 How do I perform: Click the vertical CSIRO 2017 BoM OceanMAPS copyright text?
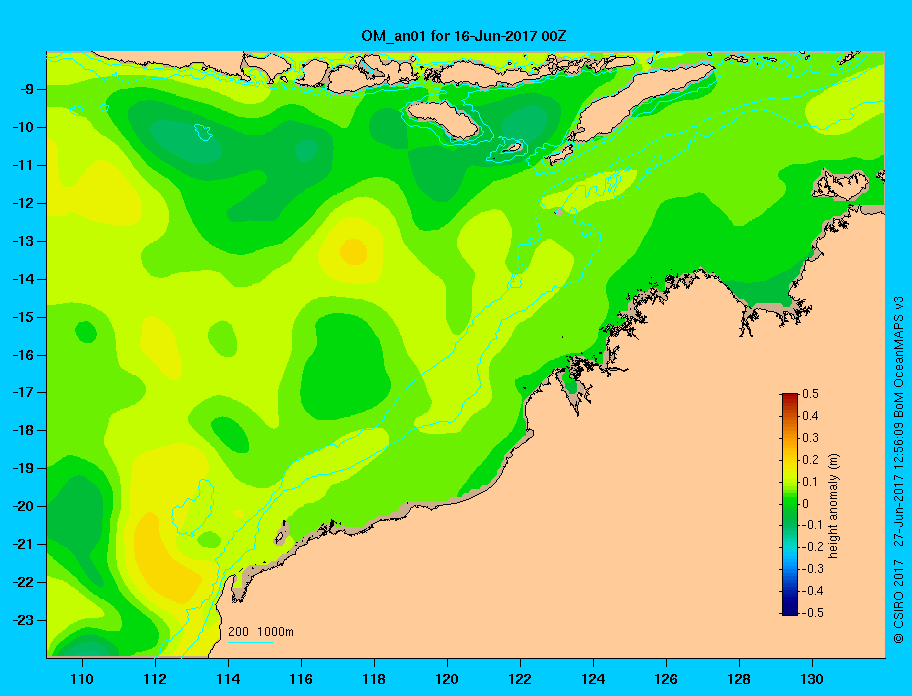coord(899,468)
